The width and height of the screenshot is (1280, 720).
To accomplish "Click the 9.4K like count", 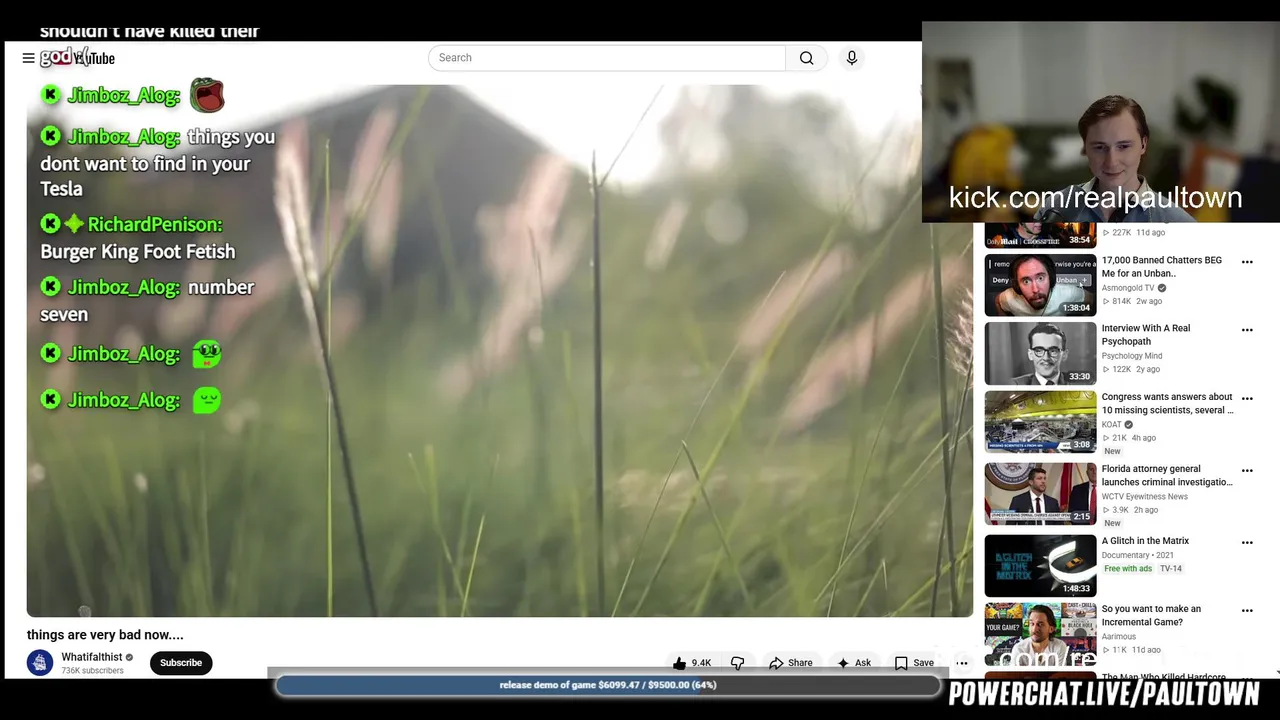I will 701,663.
